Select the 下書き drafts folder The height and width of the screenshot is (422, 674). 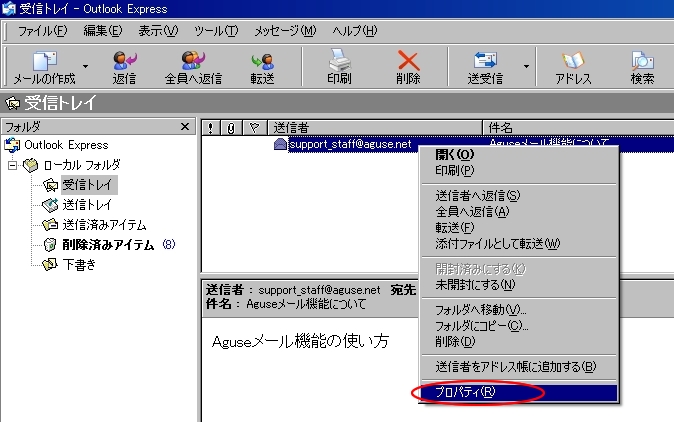[x=79, y=264]
